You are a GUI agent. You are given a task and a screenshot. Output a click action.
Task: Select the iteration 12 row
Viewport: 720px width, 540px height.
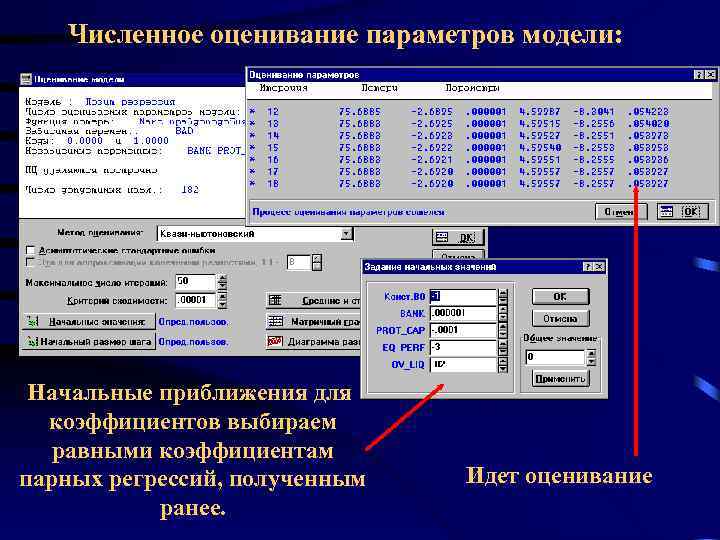[x=459, y=112]
